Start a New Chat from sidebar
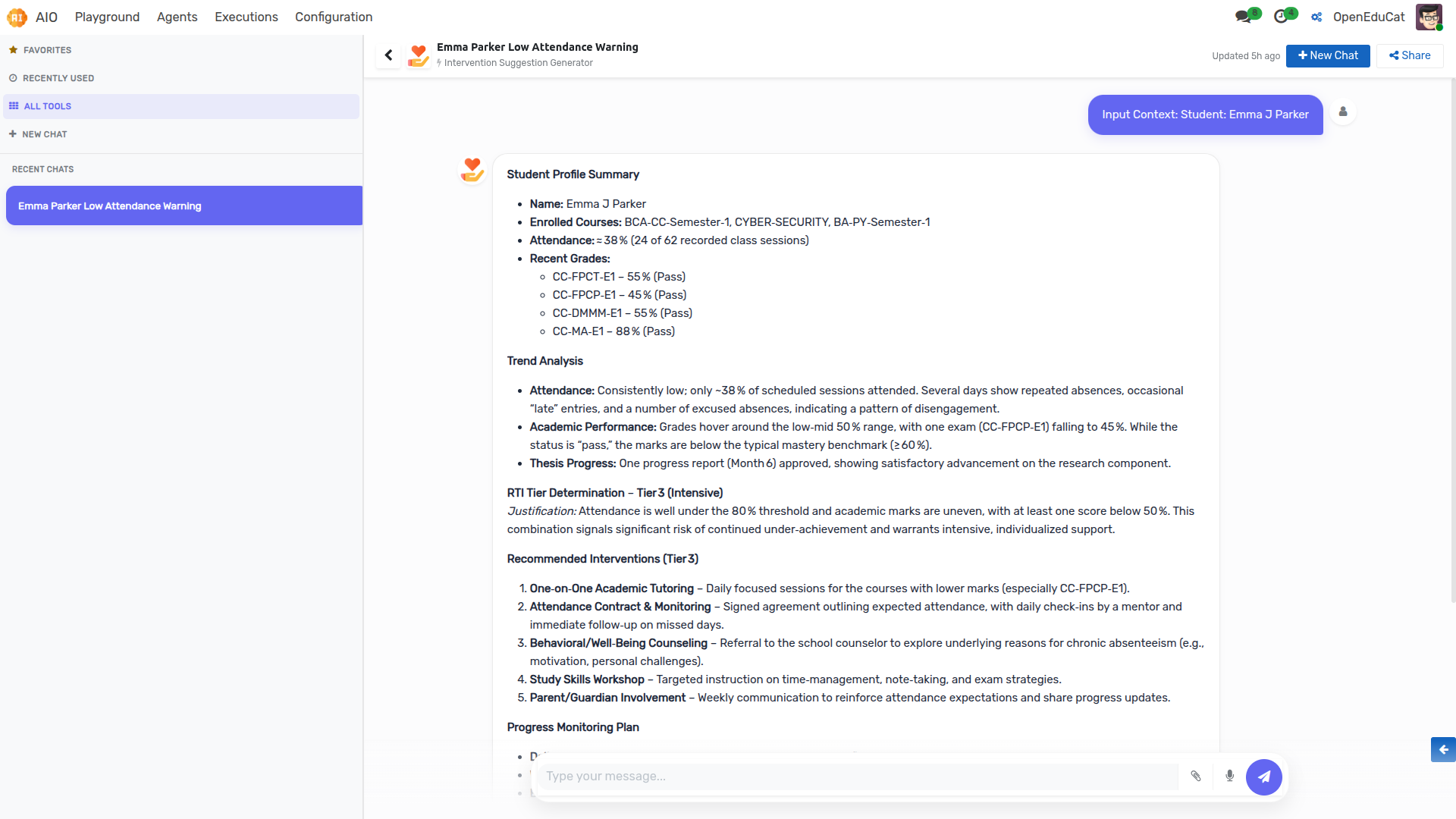The width and height of the screenshot is (1456, 819). (x=181, y=134)
